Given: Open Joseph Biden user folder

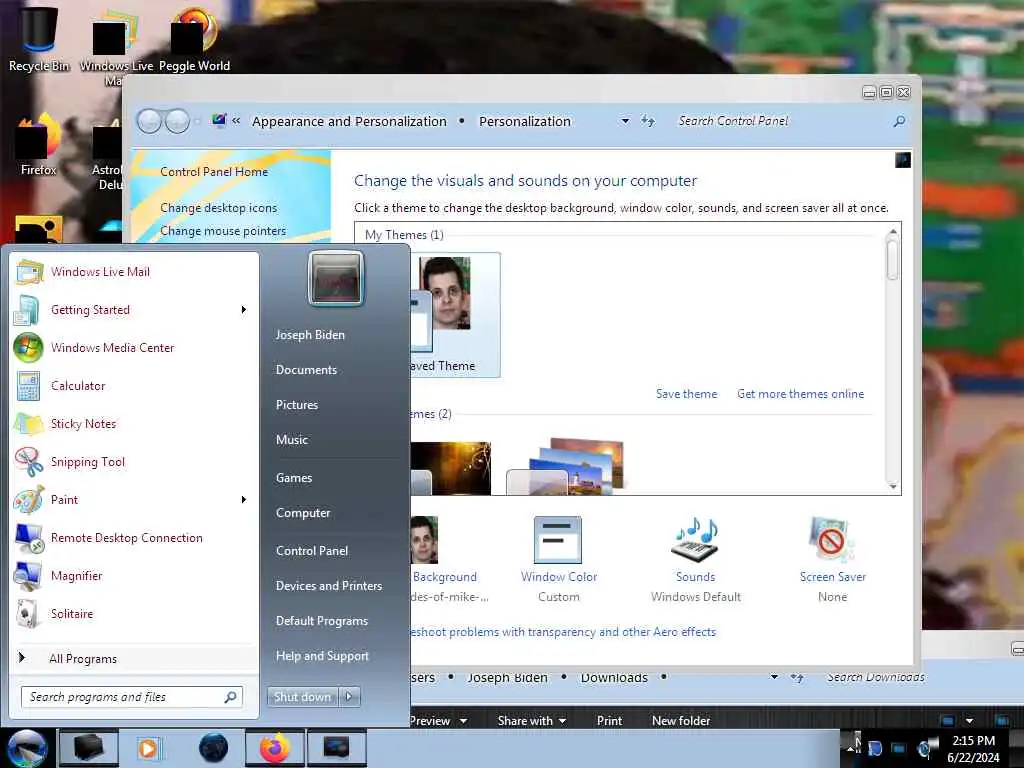Looking at the screenshot, I should [310, 334].
